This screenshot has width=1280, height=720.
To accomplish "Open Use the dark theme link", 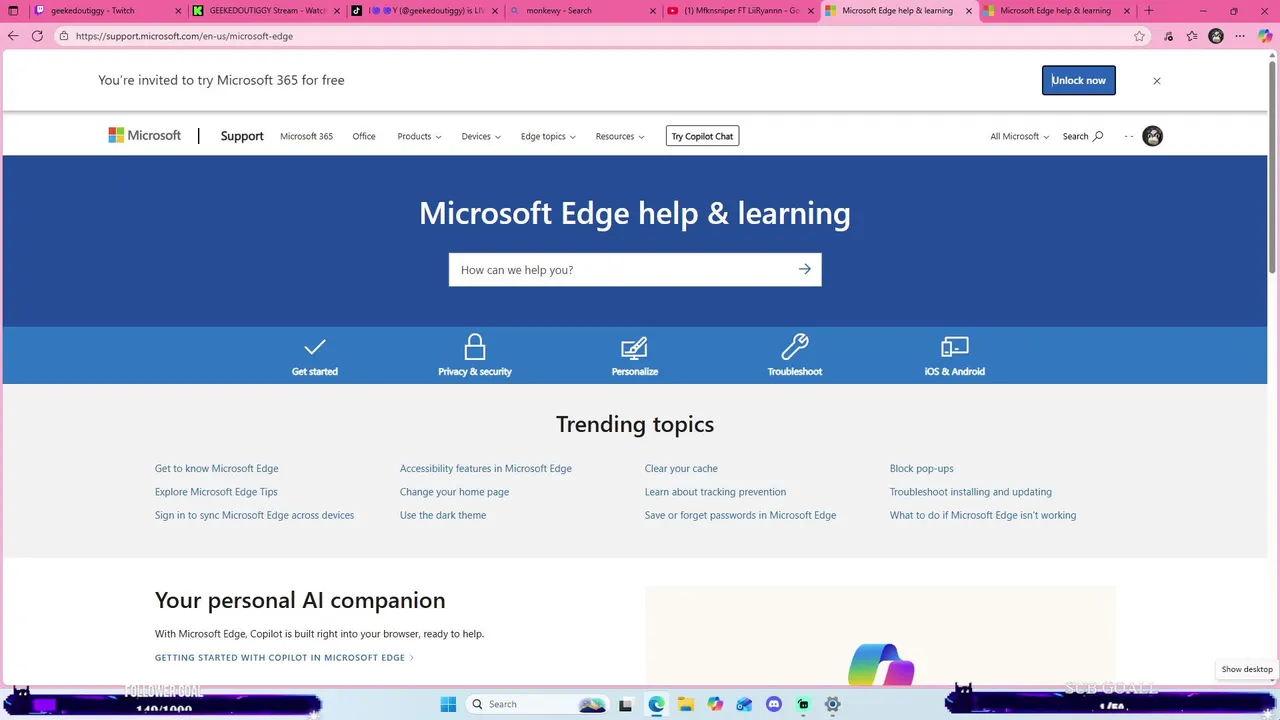I will (x=443, y=515).
